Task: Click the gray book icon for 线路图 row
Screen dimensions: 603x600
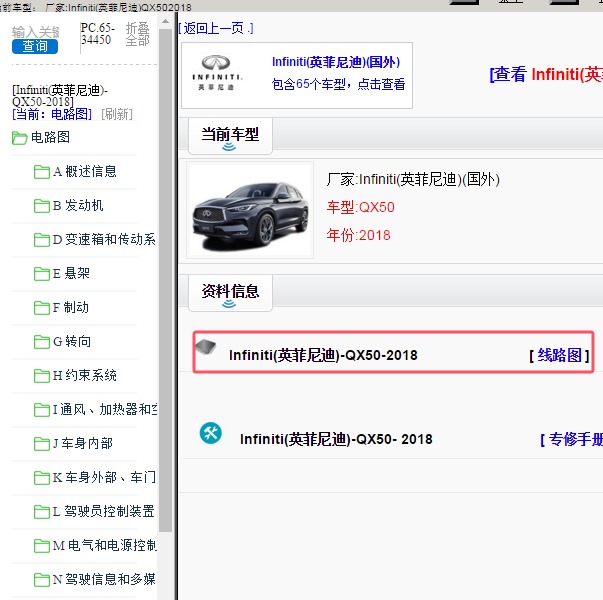Action: click(x=206, y=347)
